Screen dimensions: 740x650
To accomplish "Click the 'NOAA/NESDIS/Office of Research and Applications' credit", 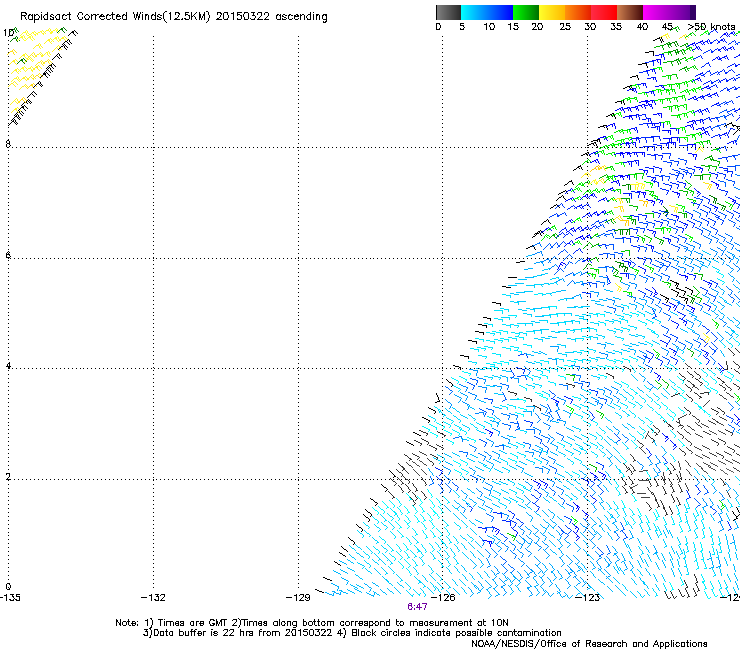I will [x=589, y=644].
